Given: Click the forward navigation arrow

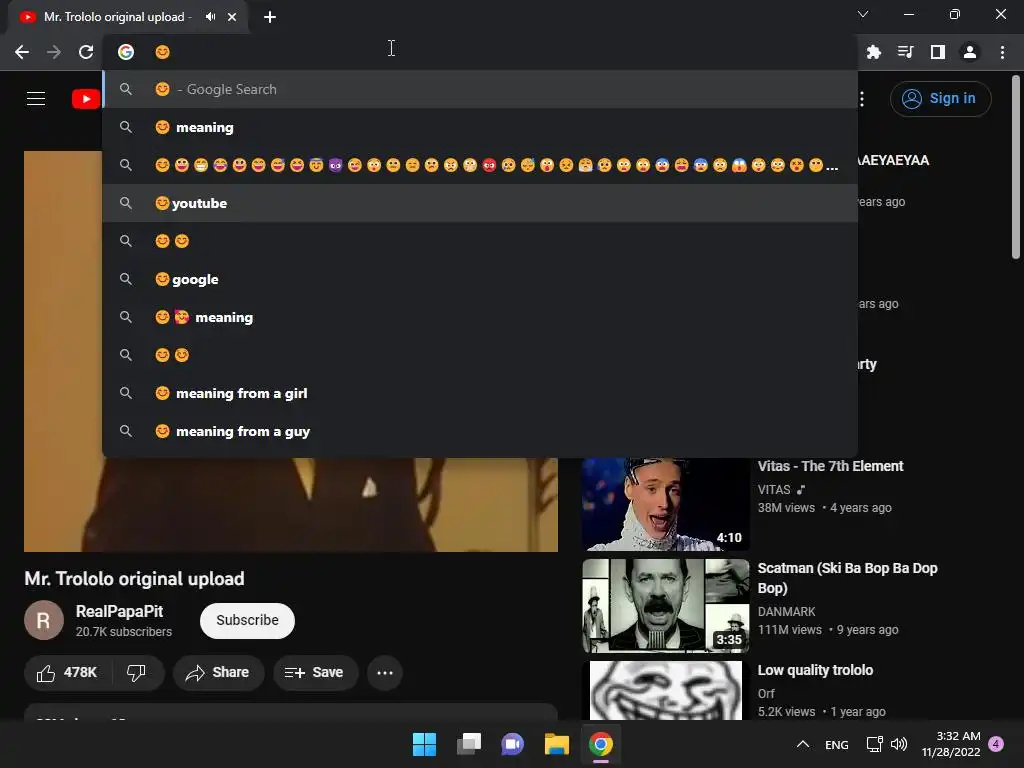Looking at the screenshot, I should [54, 52].
